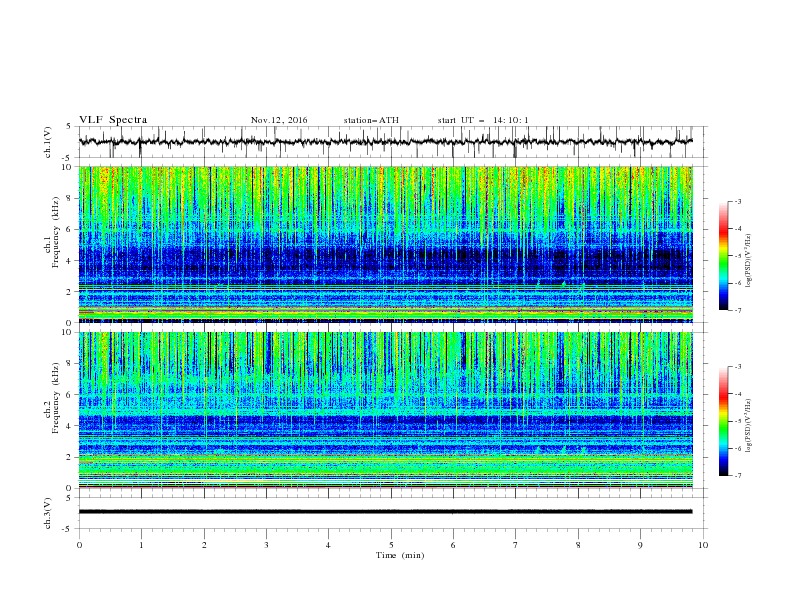Click the 'Nov.12, 2016' date label
The image size is (792, 612).
pos(279,120)
